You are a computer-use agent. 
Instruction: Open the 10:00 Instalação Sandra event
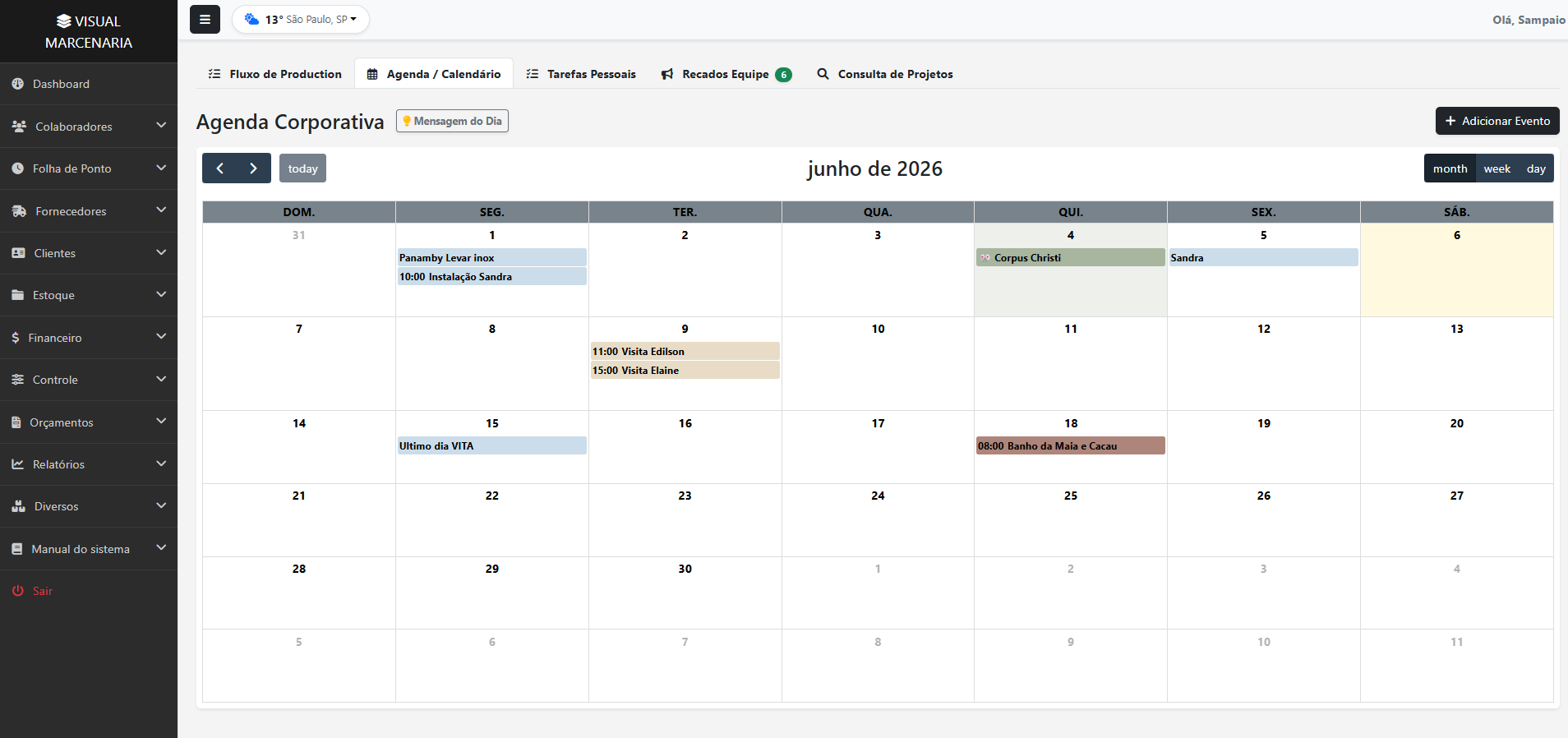[x=491, y=276]
